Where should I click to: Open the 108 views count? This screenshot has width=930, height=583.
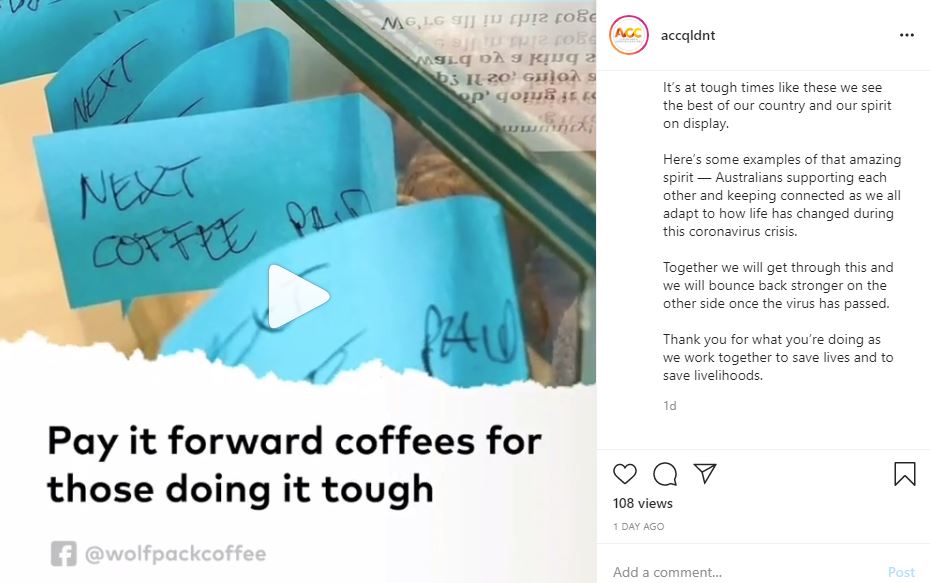[x=643, y=503]
